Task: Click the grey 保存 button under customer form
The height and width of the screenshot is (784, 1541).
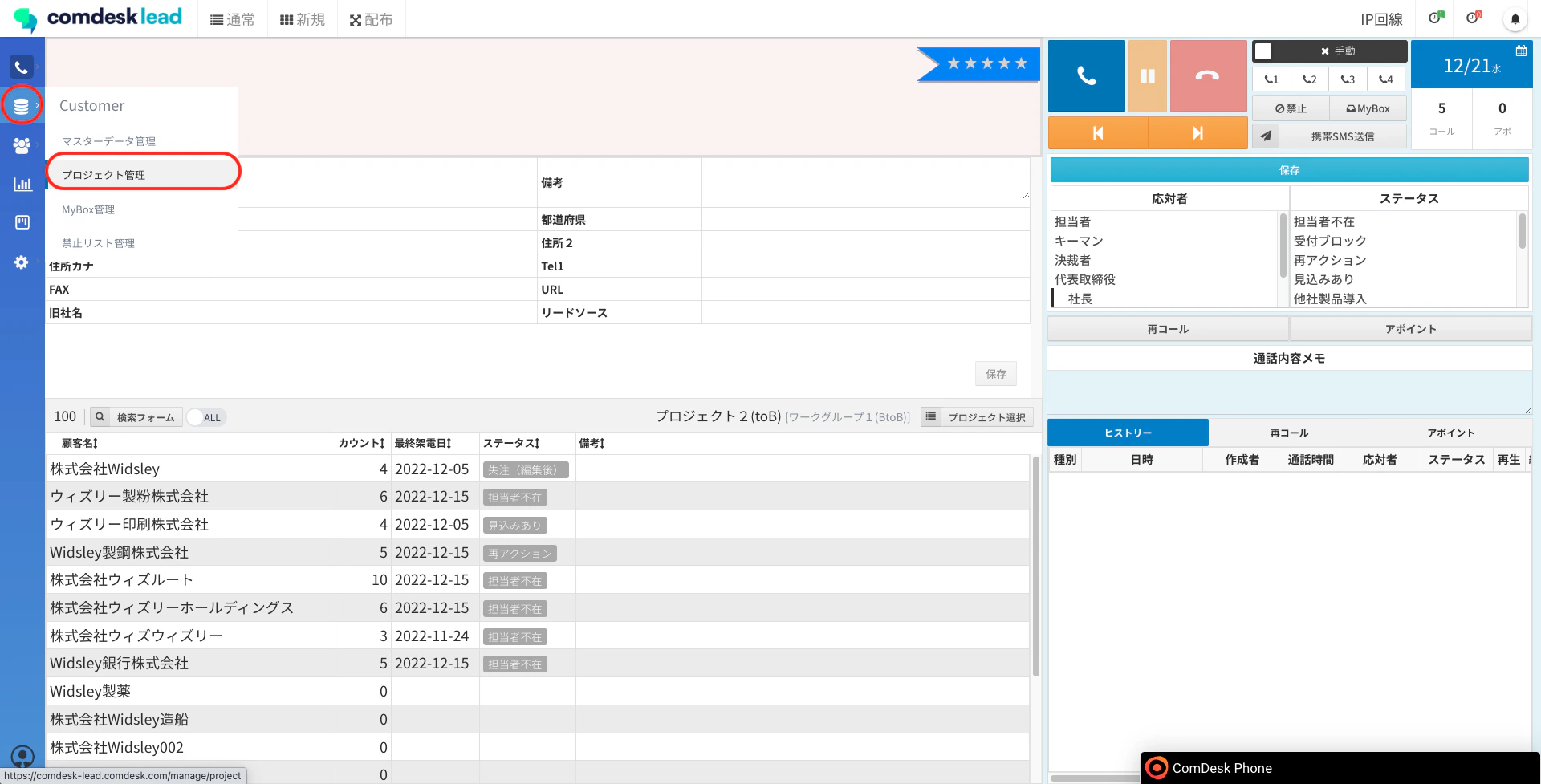Action: click(x=996, y=374)
